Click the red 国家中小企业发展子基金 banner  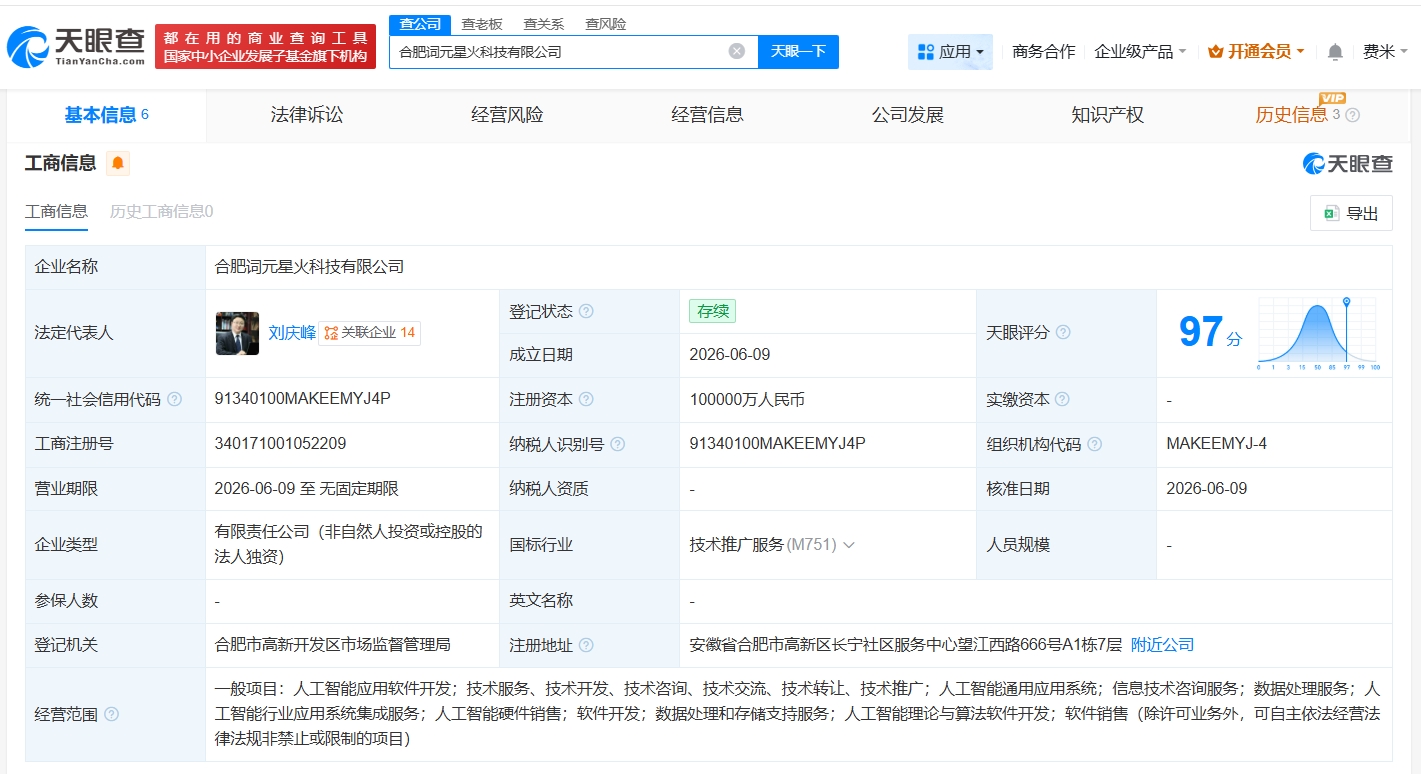point(266,46)
